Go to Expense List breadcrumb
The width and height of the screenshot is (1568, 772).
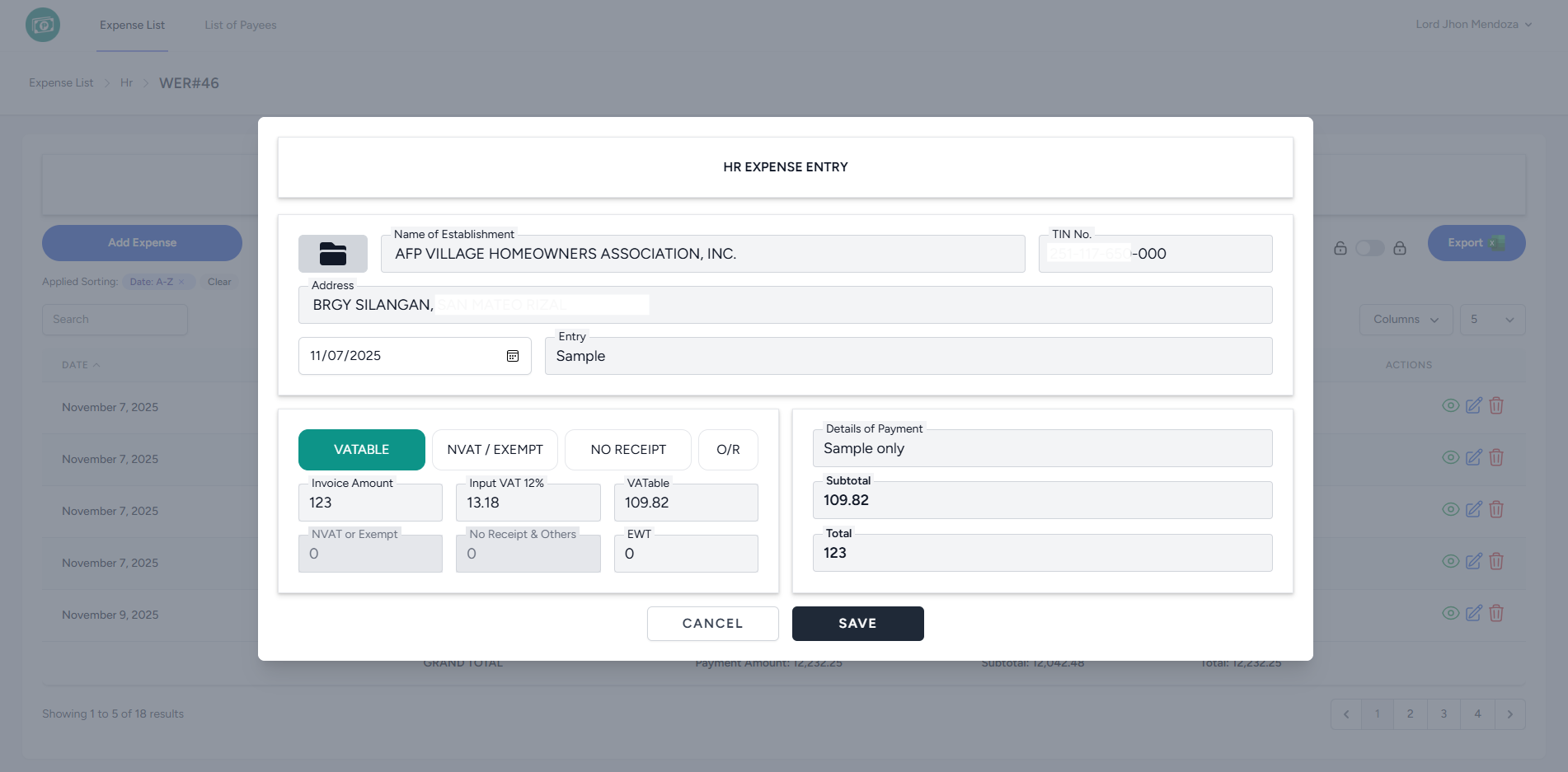click(x=61, y=83)
